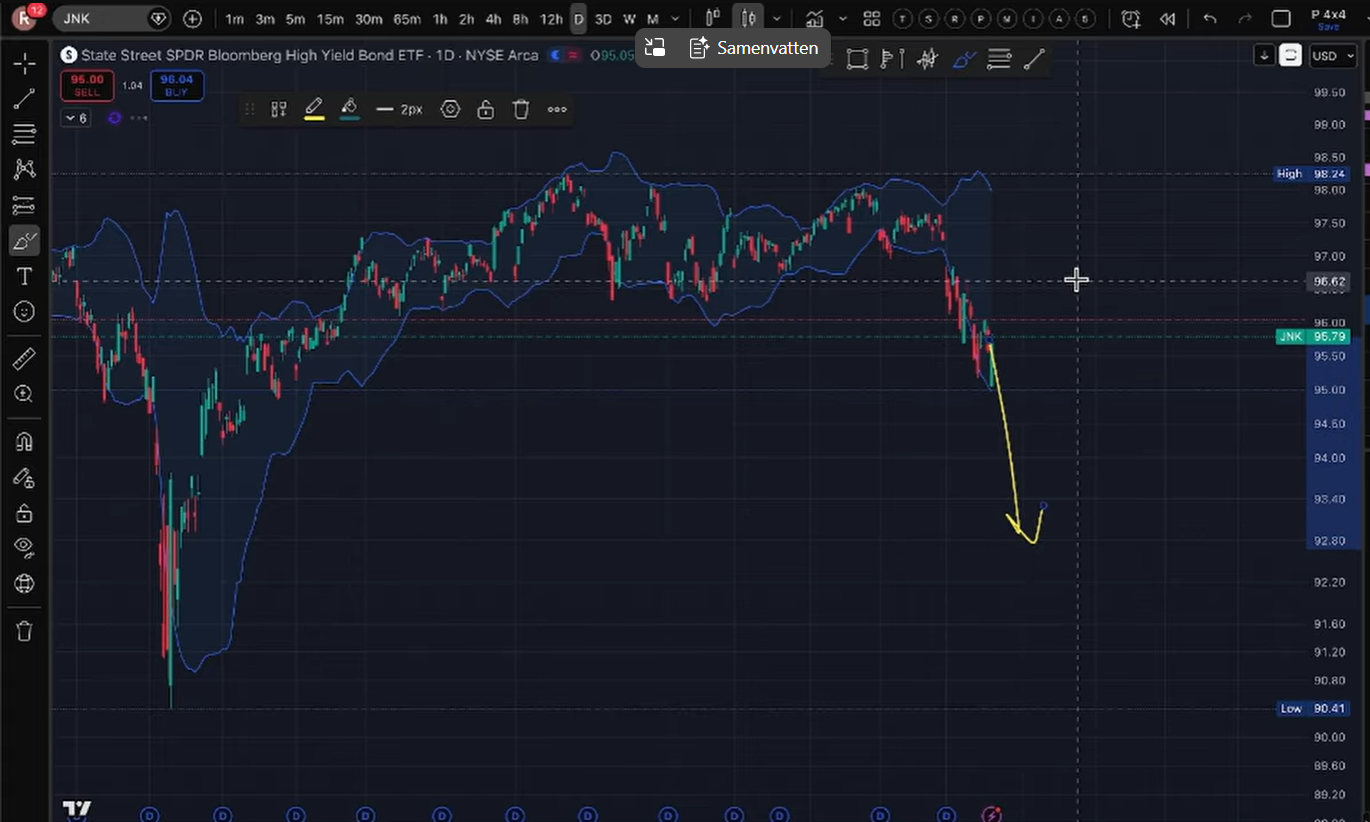
Task: Open the drawing template icon in floating toolbar
Action: tap(279, 109)
